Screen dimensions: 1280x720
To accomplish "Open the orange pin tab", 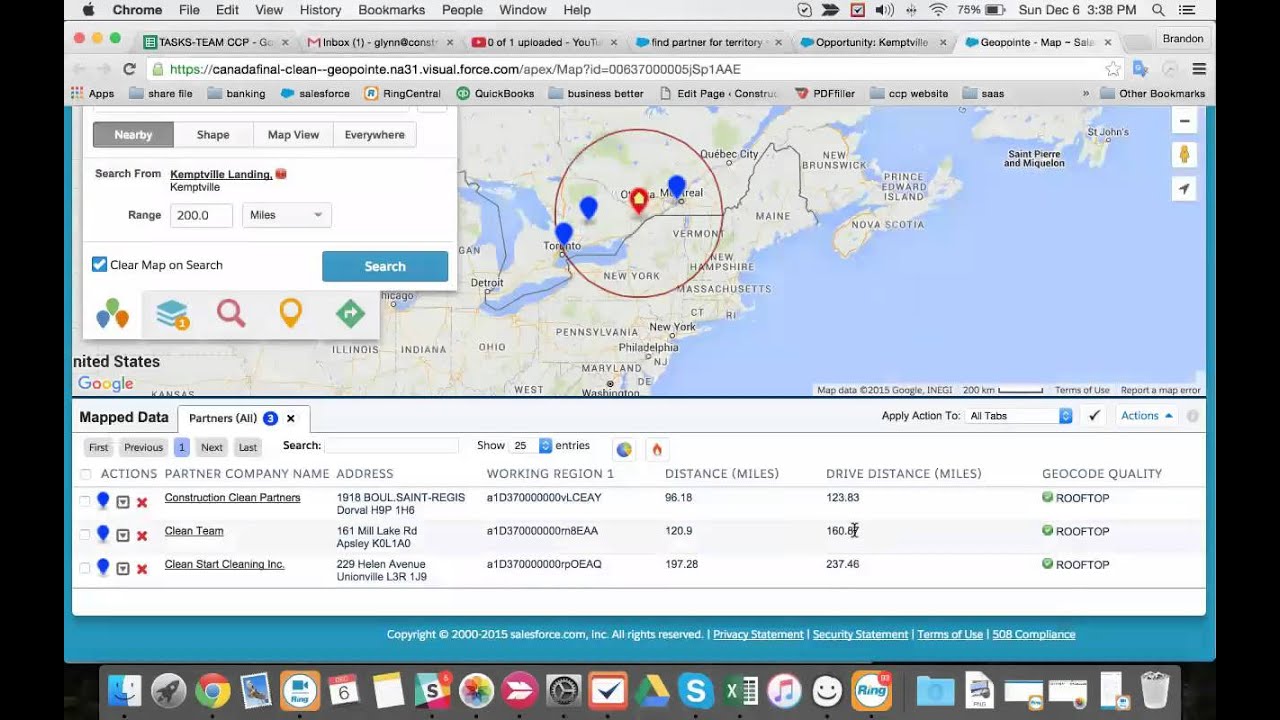I will (290, 314).
